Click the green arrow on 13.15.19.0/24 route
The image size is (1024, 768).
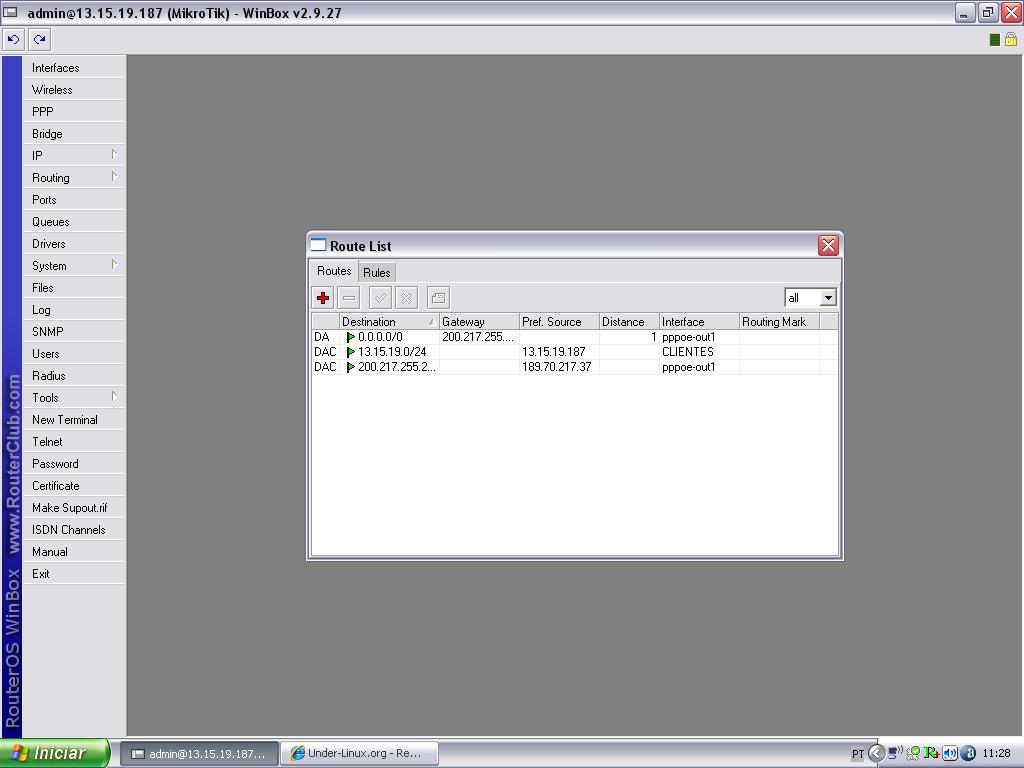pos(351,352)
